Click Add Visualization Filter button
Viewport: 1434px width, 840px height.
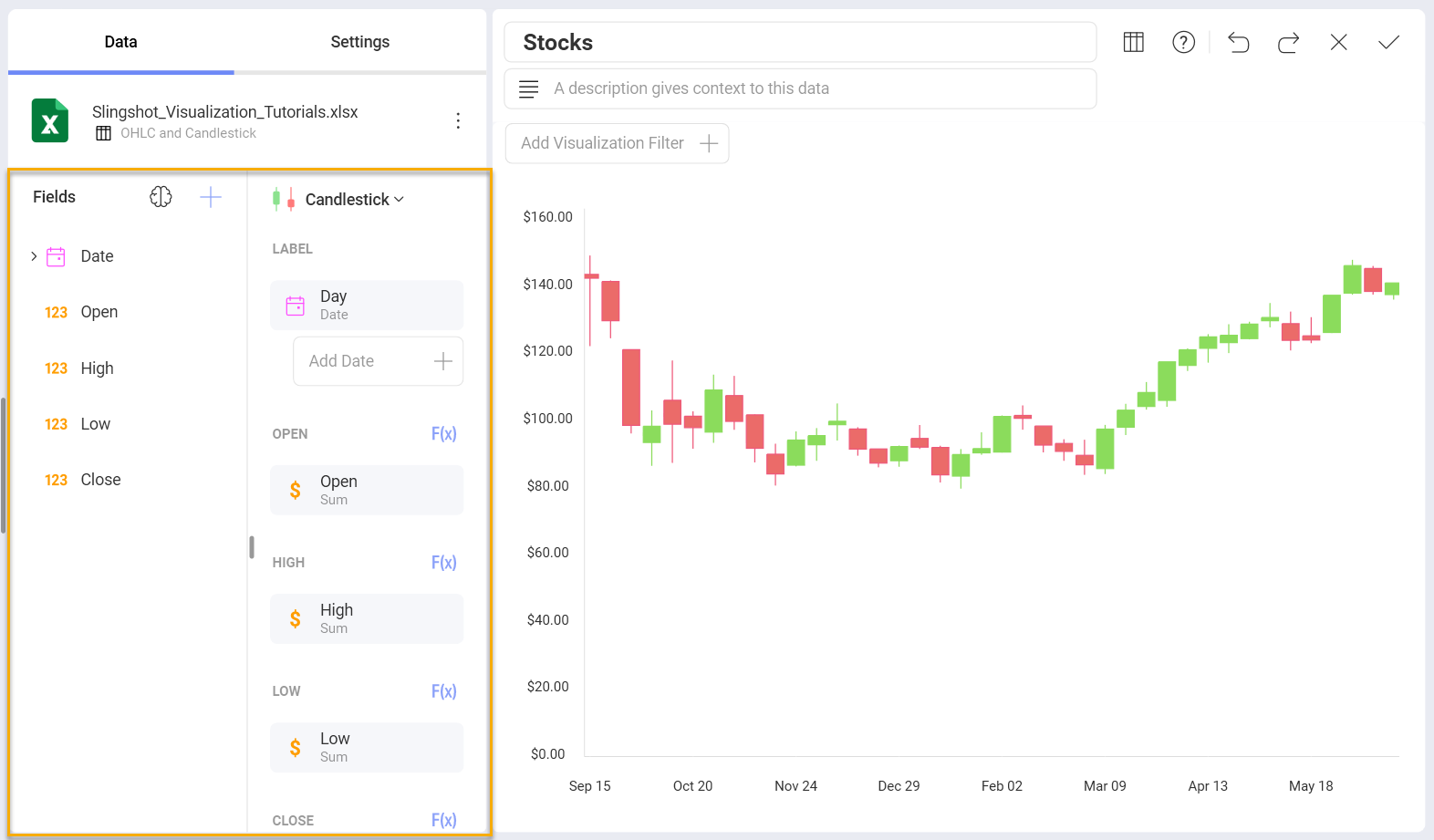pyautogui.click(x=618, y=143)
